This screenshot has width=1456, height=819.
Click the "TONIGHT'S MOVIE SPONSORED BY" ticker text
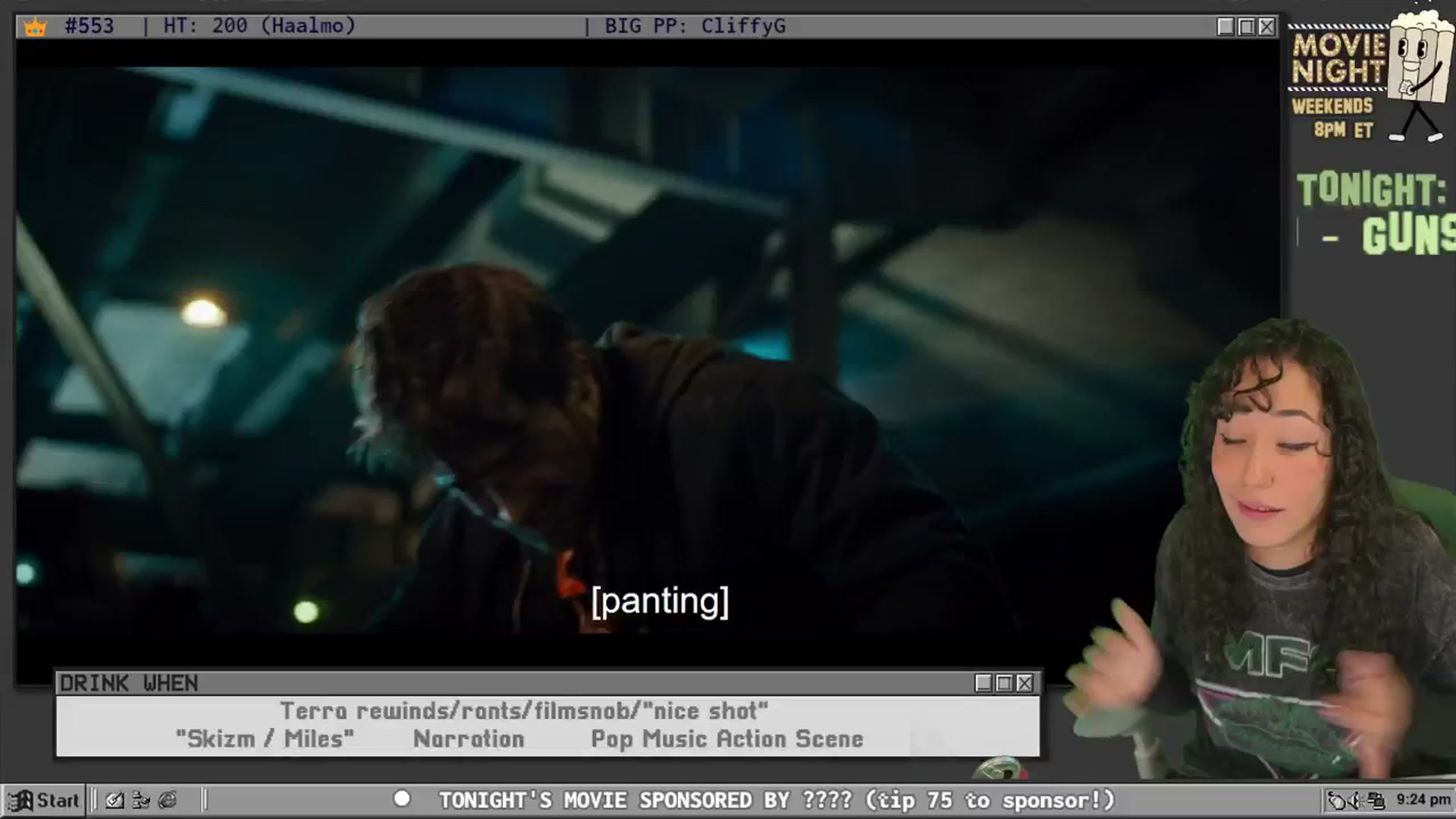point(617,800)
